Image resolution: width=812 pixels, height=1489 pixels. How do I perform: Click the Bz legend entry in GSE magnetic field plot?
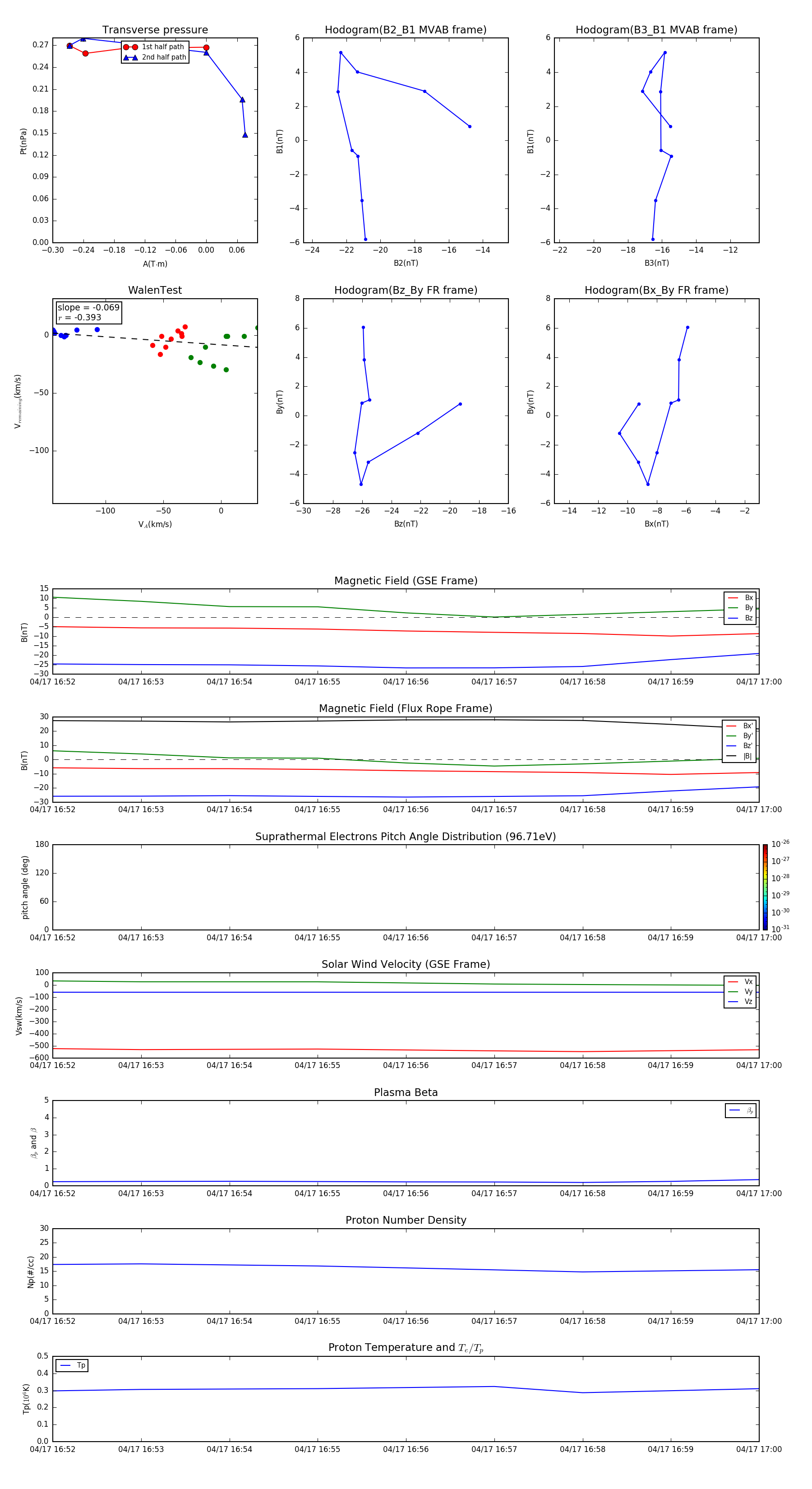coord(740,618)
